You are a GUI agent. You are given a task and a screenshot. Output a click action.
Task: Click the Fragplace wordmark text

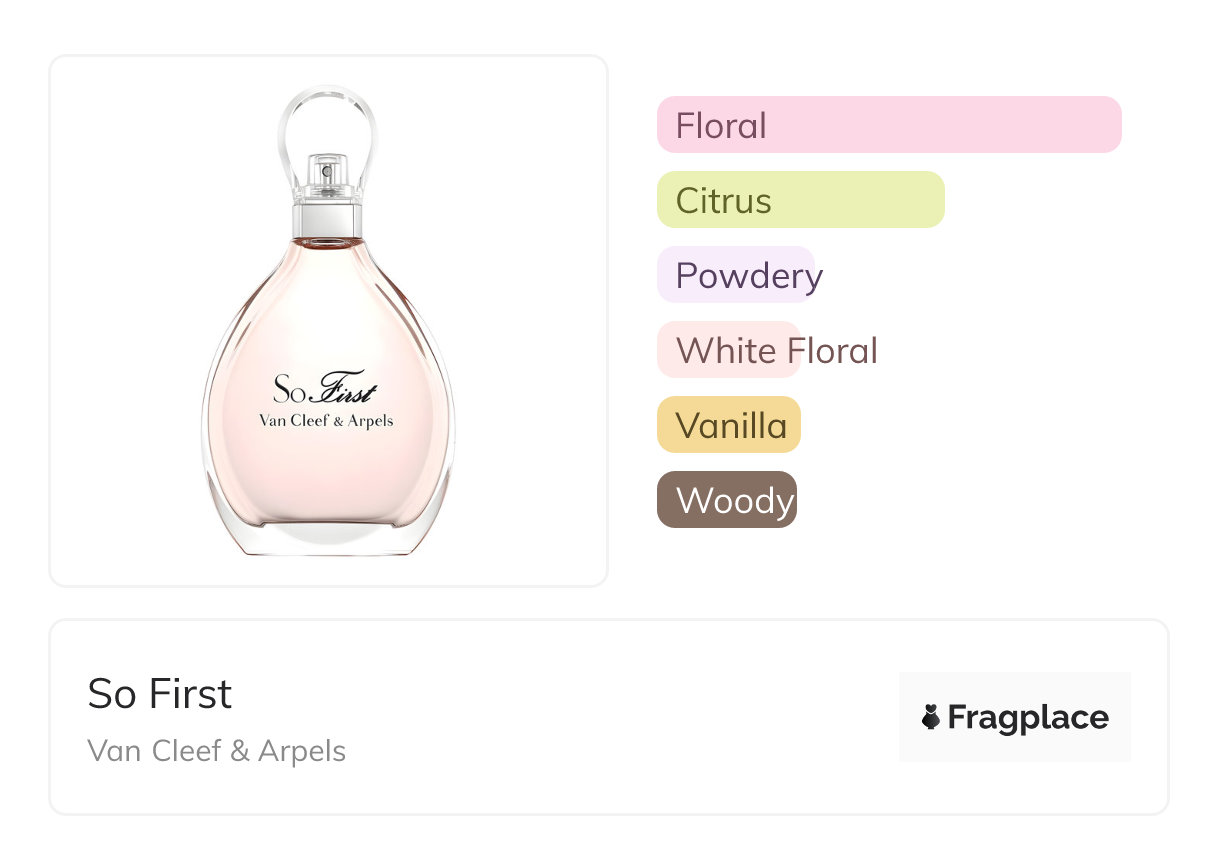click(x=1028, y=717)
